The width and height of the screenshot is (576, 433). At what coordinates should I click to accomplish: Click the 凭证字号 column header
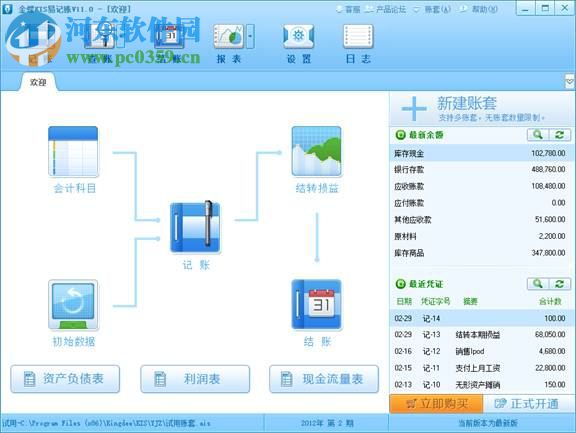pos(435,302)
